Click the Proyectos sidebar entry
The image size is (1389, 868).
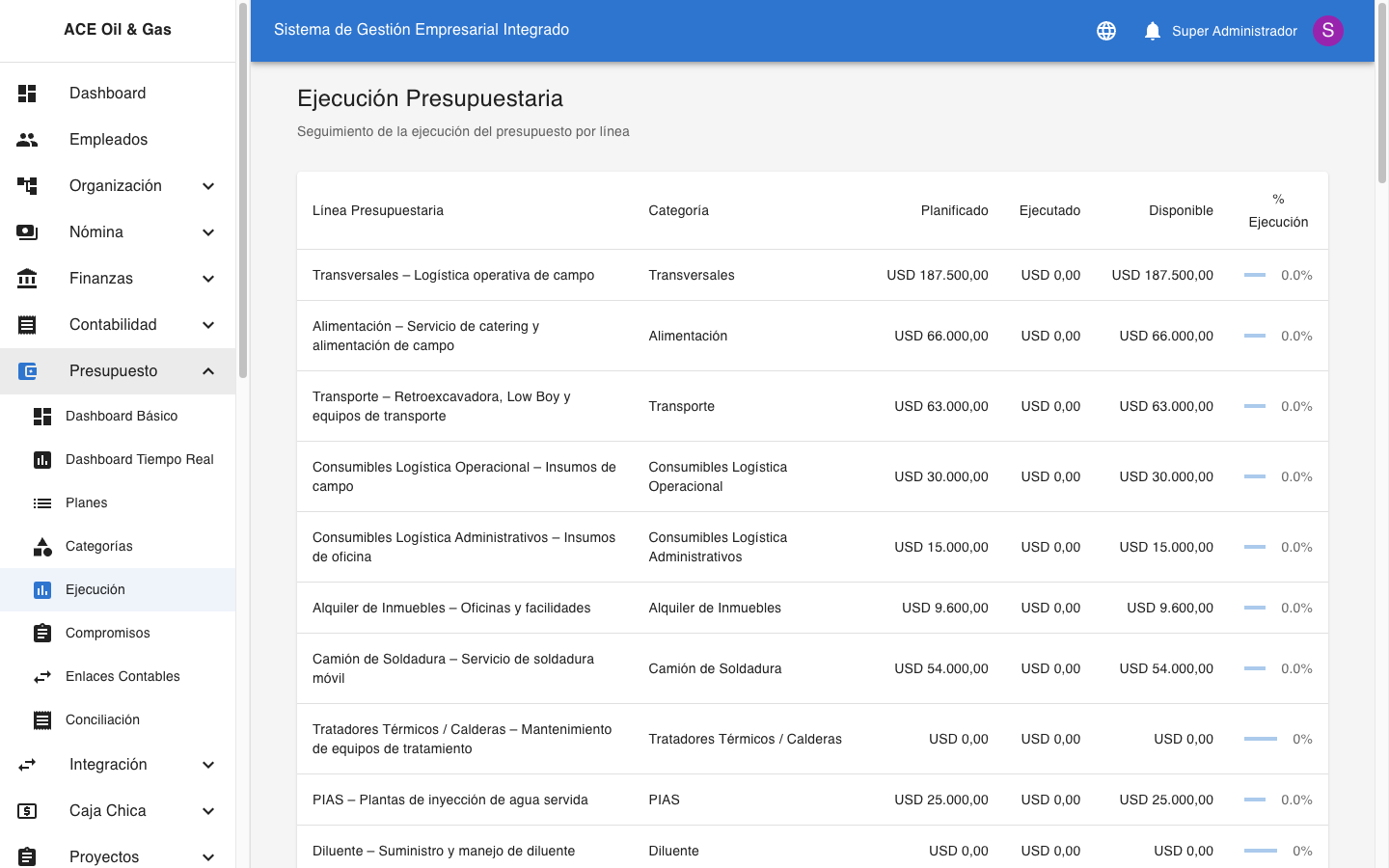coord(103,856)
